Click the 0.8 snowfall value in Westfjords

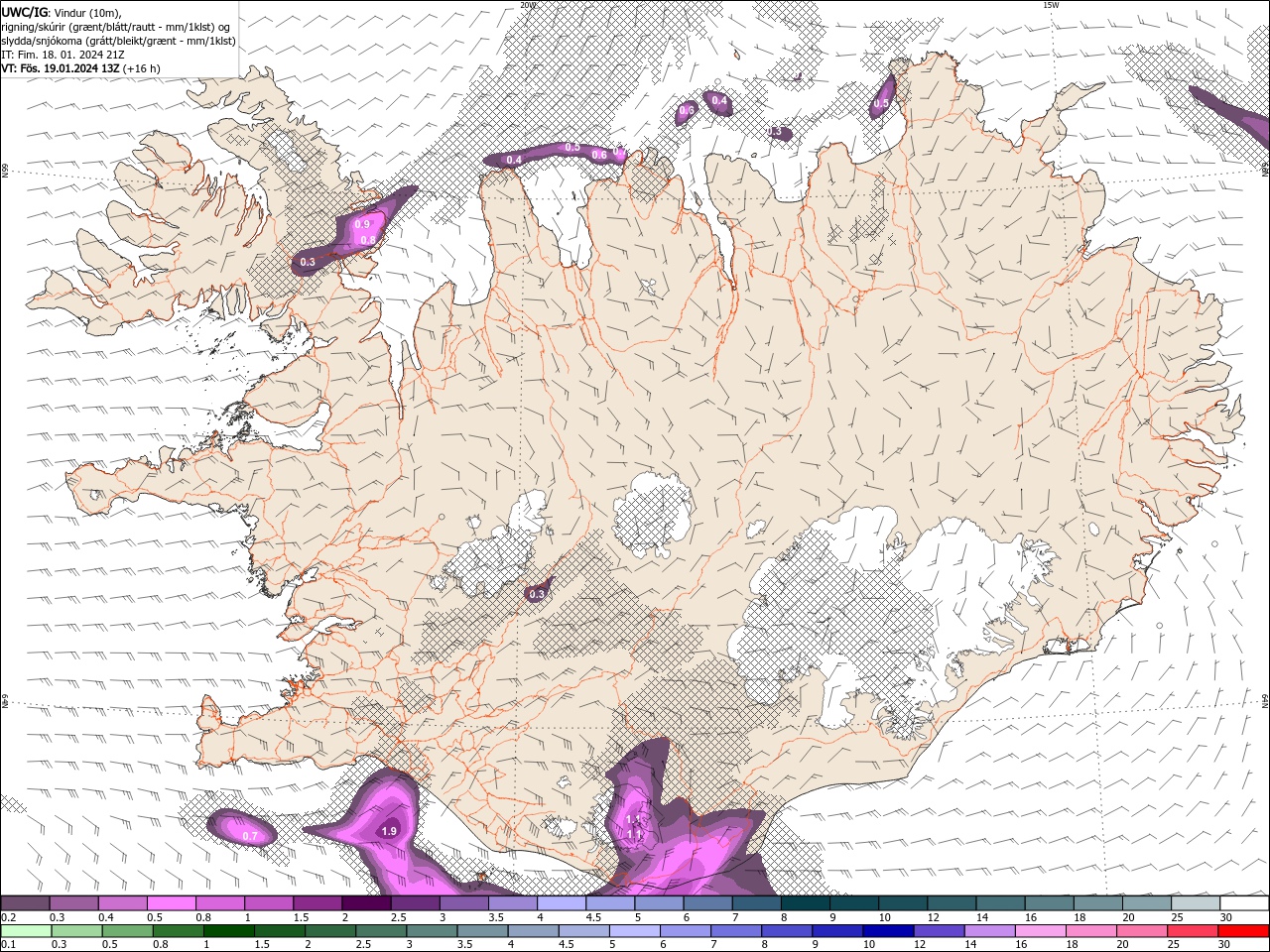click(x=368, y=240)
